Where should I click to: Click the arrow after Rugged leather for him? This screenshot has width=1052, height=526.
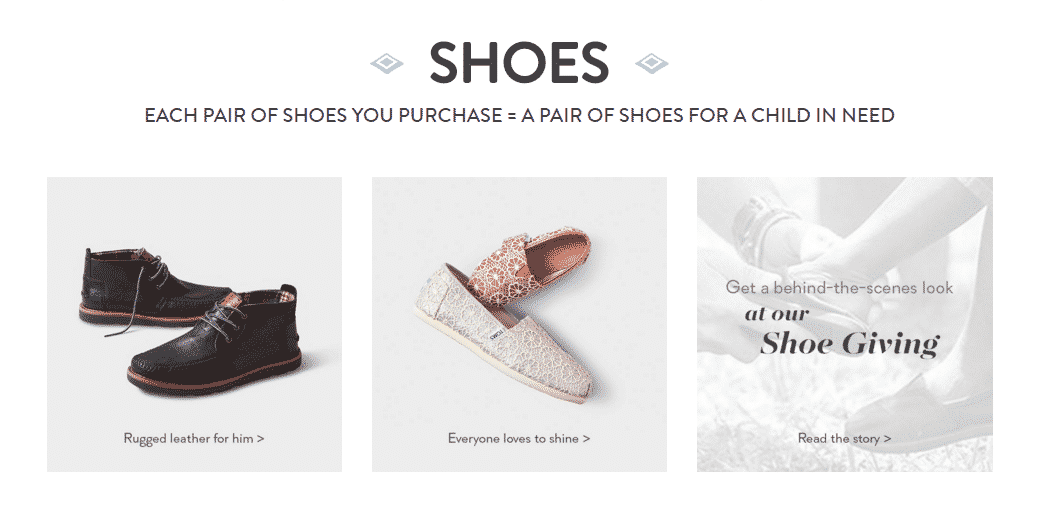[260, 438]
